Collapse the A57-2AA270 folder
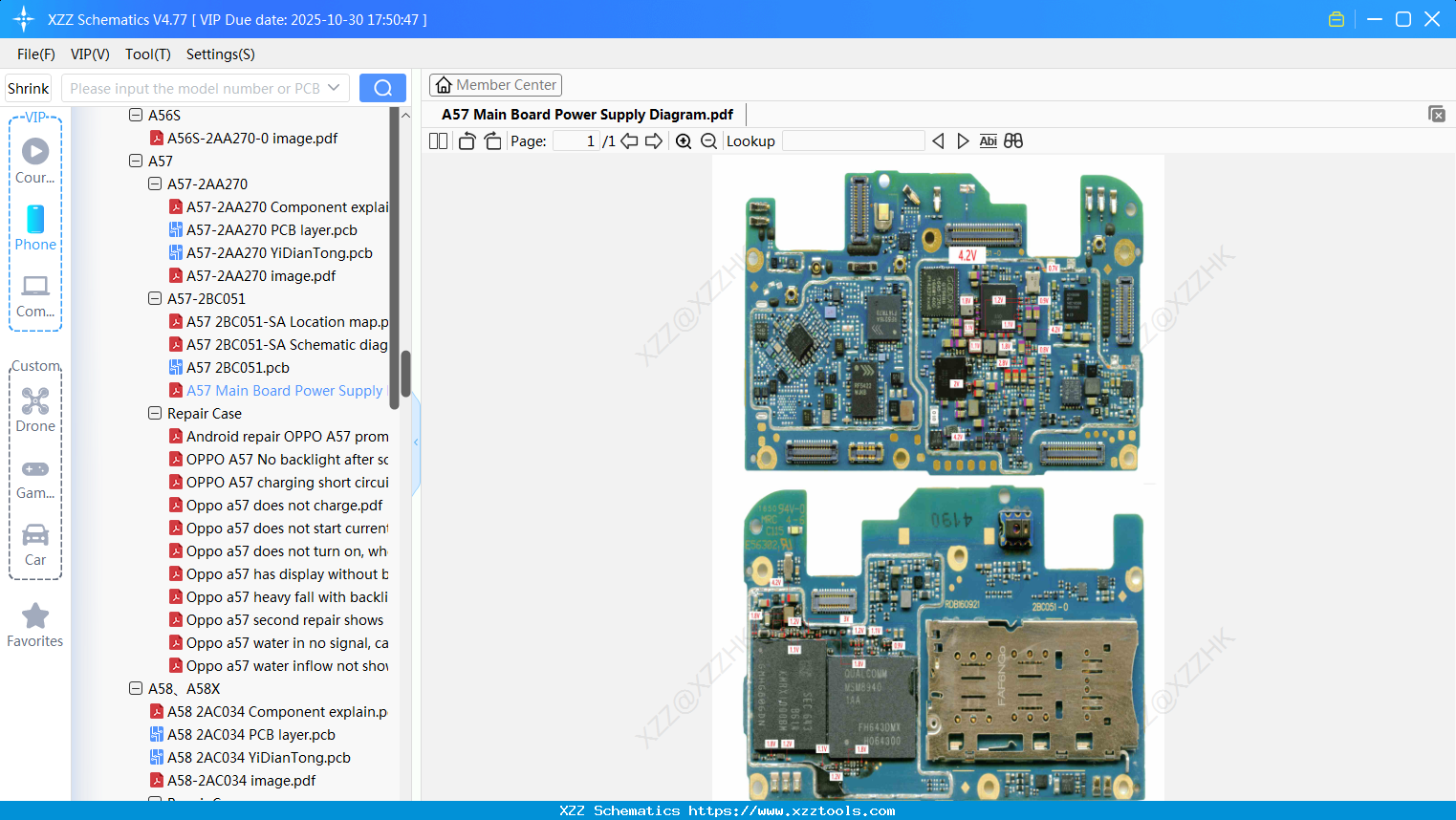This screenshot has height=820, width=1456. click(x=154, y=183)
